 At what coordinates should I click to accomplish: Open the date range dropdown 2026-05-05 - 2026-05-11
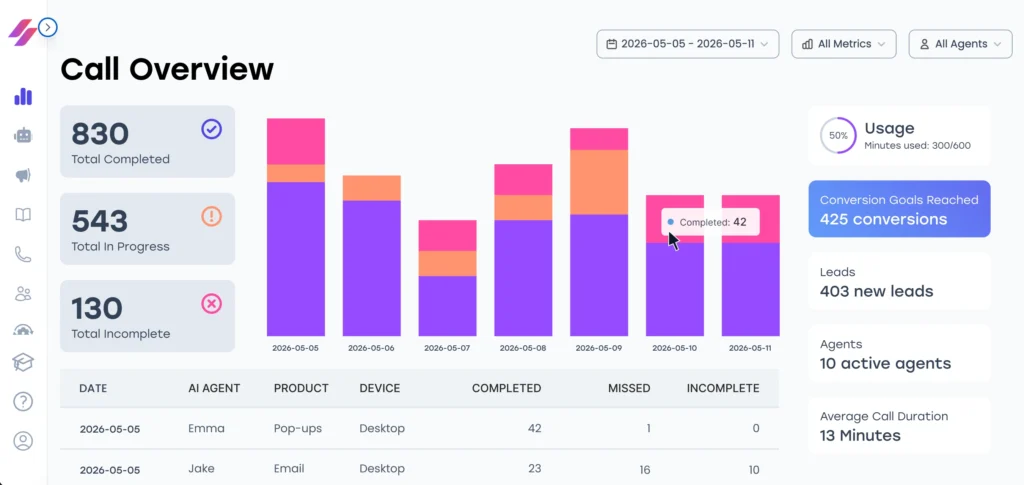coord(688,44)
